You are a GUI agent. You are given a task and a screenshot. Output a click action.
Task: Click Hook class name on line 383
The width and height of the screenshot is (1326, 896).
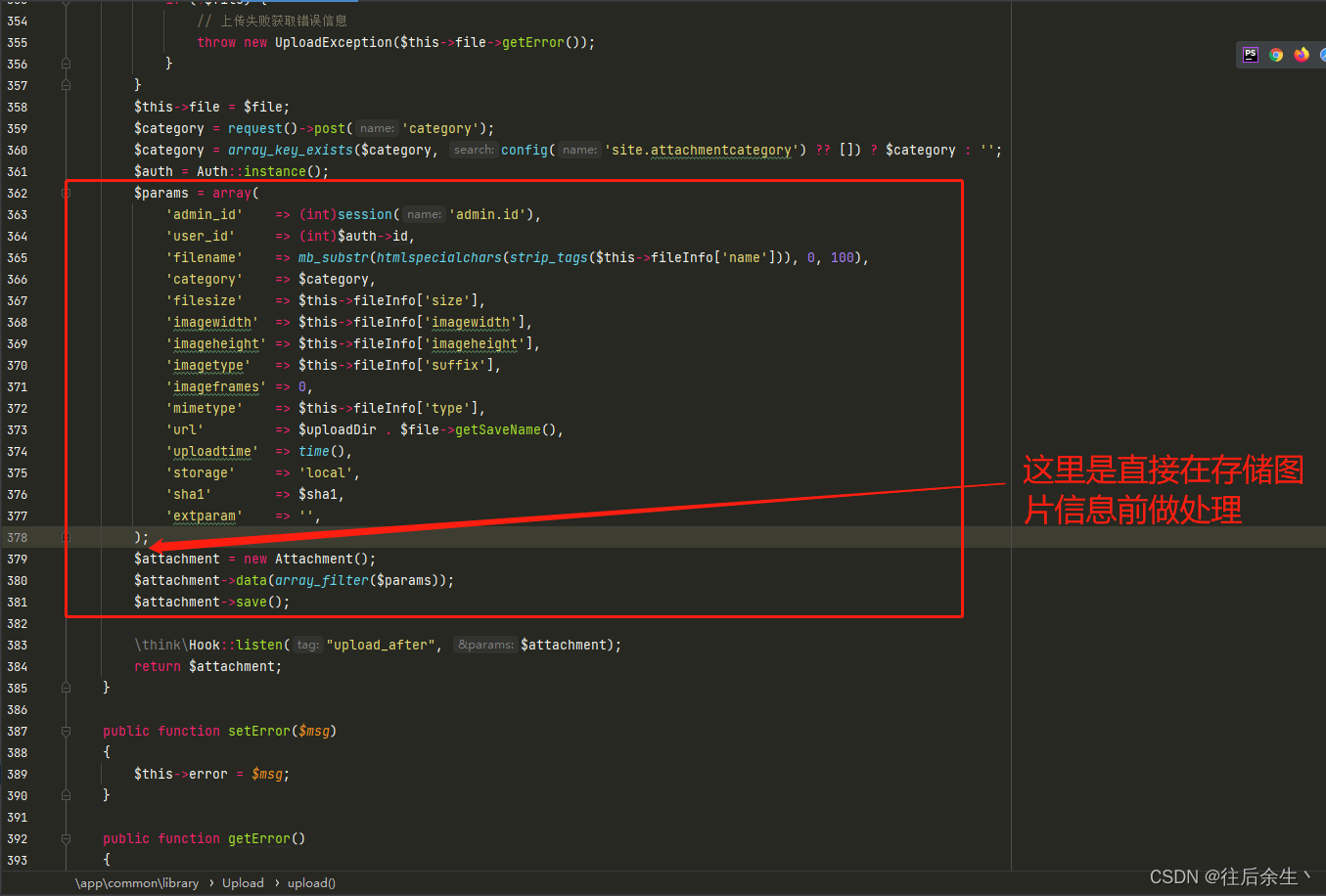[x=205, y=645]
